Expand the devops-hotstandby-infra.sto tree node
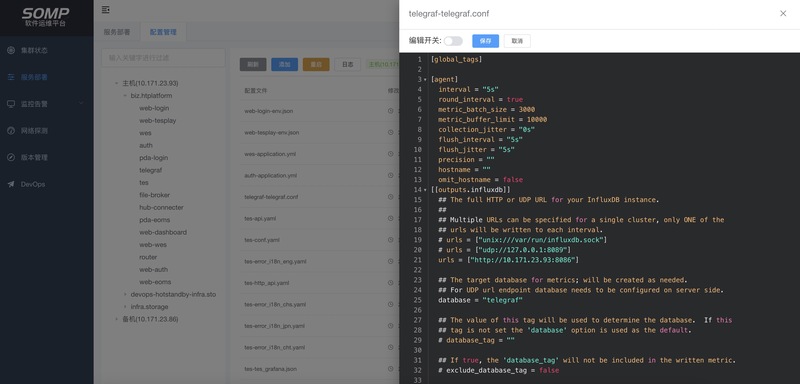The image size is (800, 384). (125, 294)
